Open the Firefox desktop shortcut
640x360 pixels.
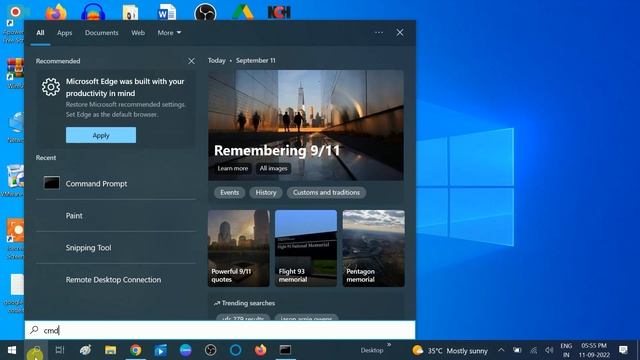coord(56,12)
